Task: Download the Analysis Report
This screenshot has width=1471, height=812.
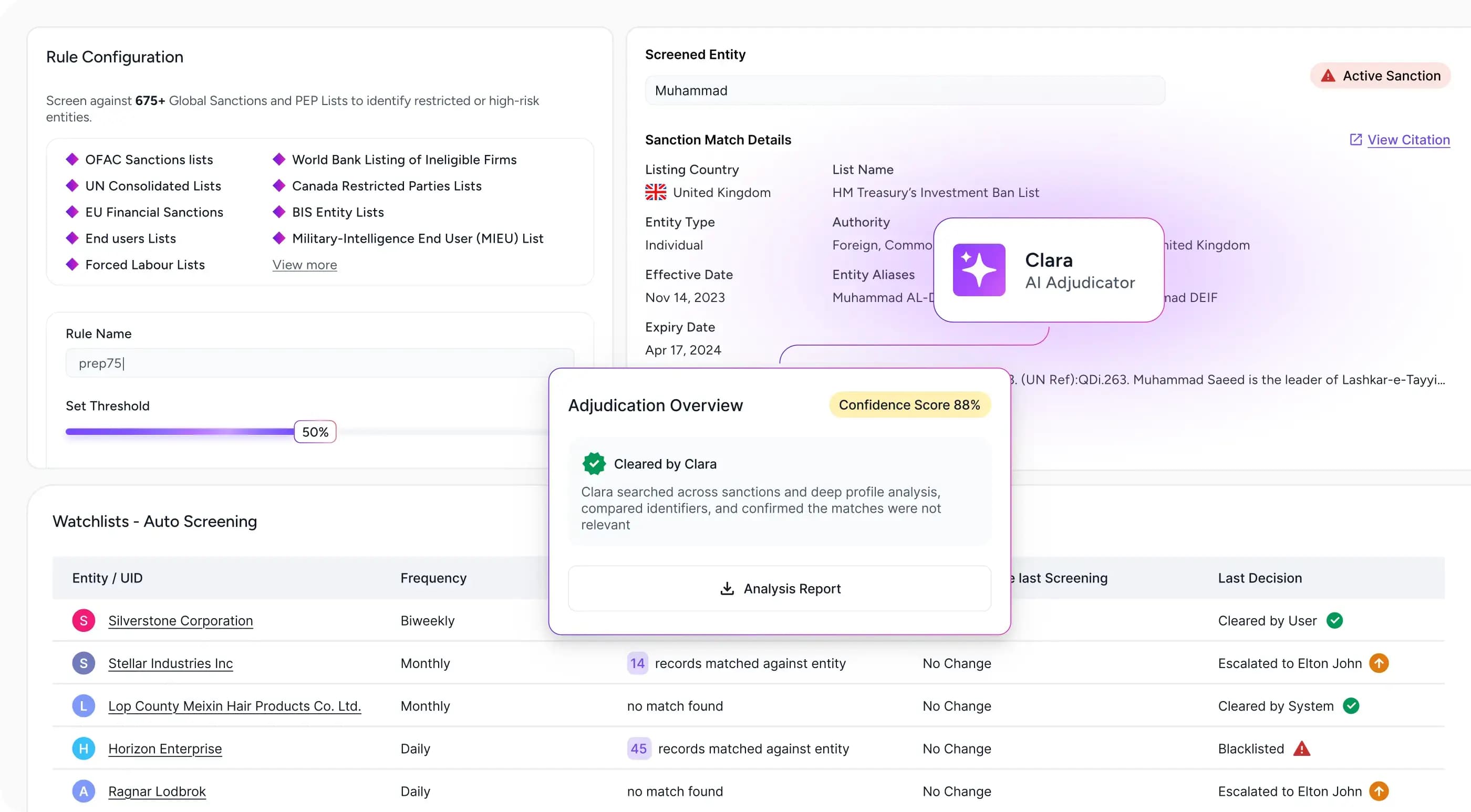Action: click(780, 589)
